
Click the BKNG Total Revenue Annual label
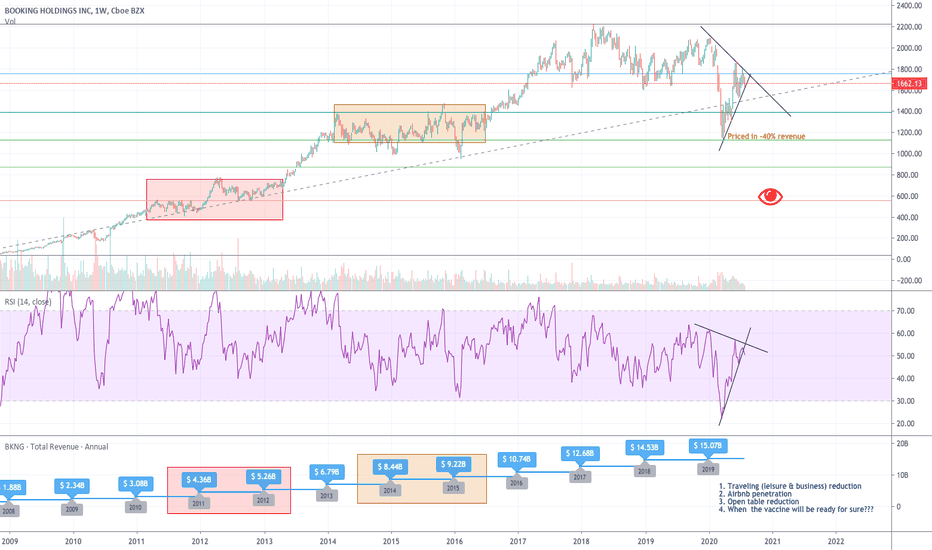tap(56, 447)
